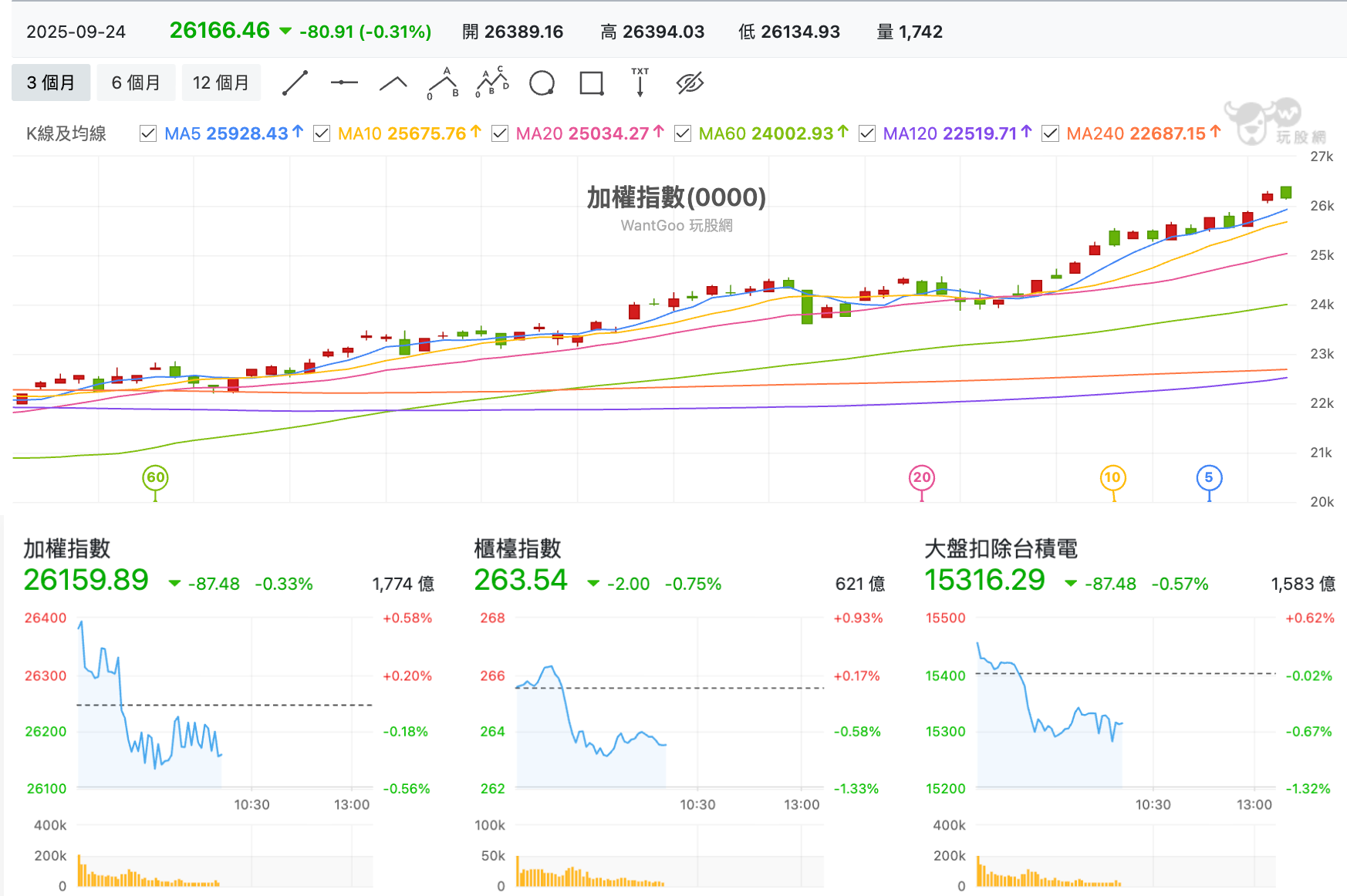Select the 0-A-B three-point wave tool
The image size is (1347, 896).
[x=443, y=83]
